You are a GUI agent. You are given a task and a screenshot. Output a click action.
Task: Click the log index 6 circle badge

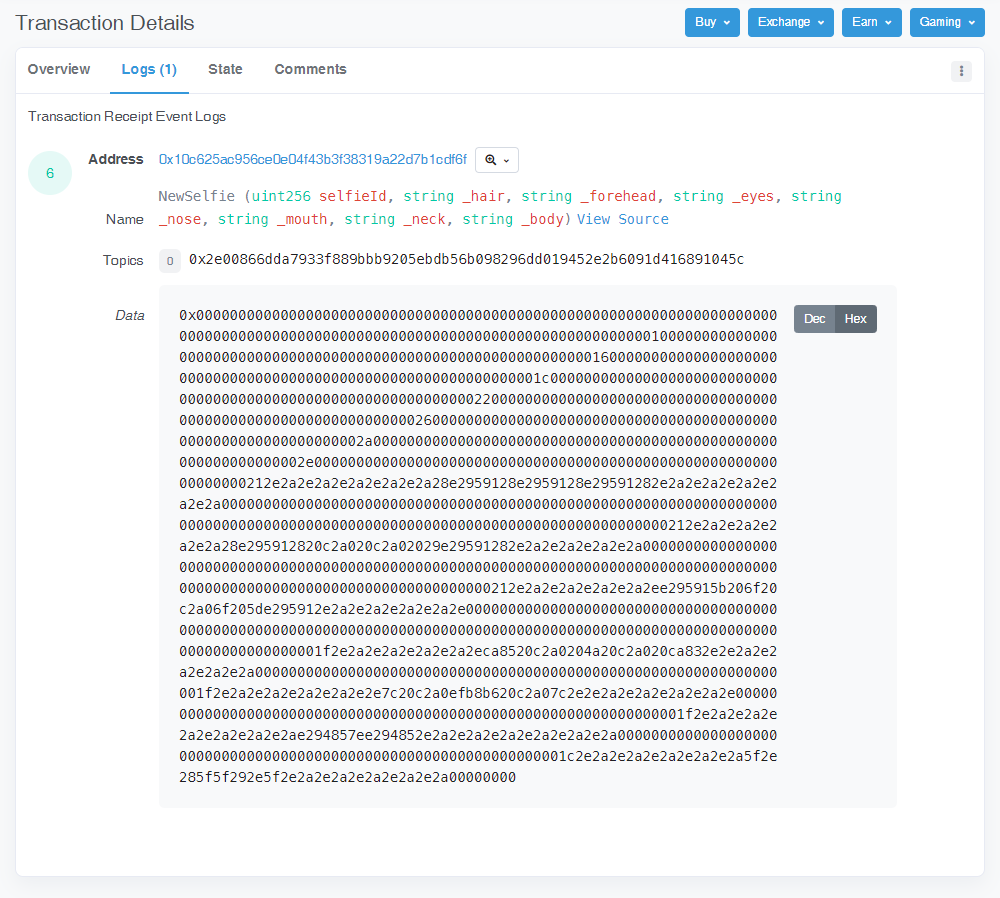click(x=50, y=174)
